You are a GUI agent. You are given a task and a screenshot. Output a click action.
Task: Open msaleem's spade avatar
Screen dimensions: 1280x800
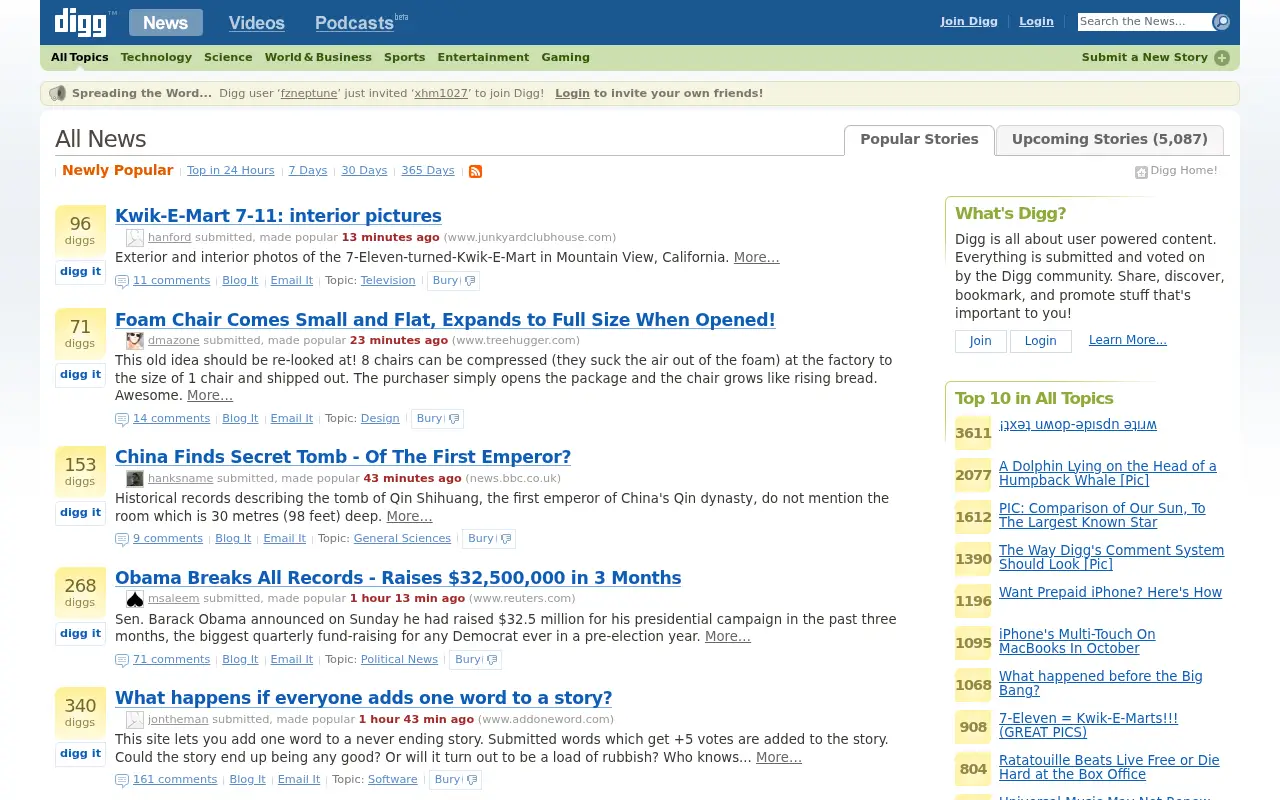coord(134,599)
